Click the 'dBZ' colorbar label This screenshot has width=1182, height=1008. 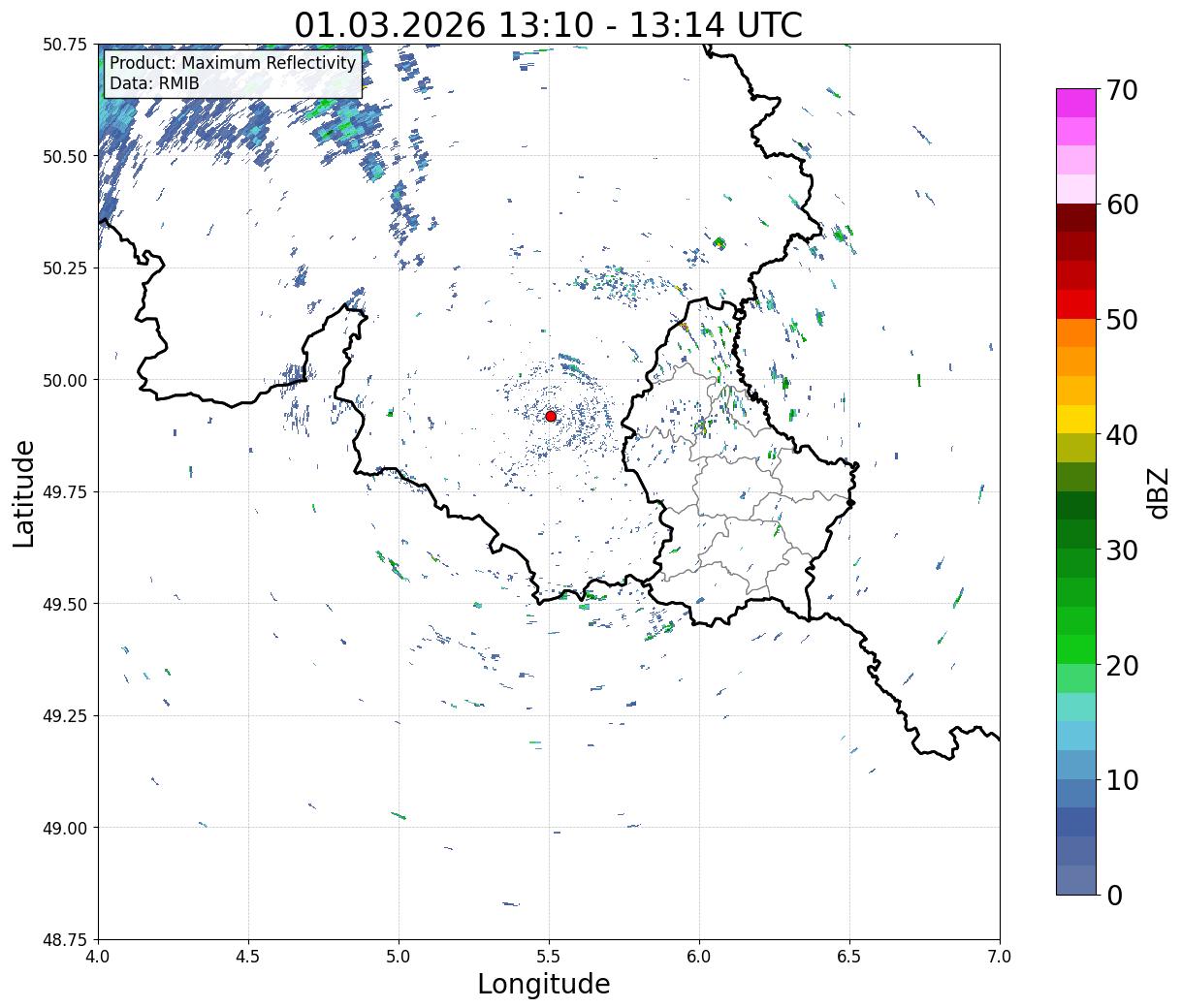click(x=1158, y=491)
